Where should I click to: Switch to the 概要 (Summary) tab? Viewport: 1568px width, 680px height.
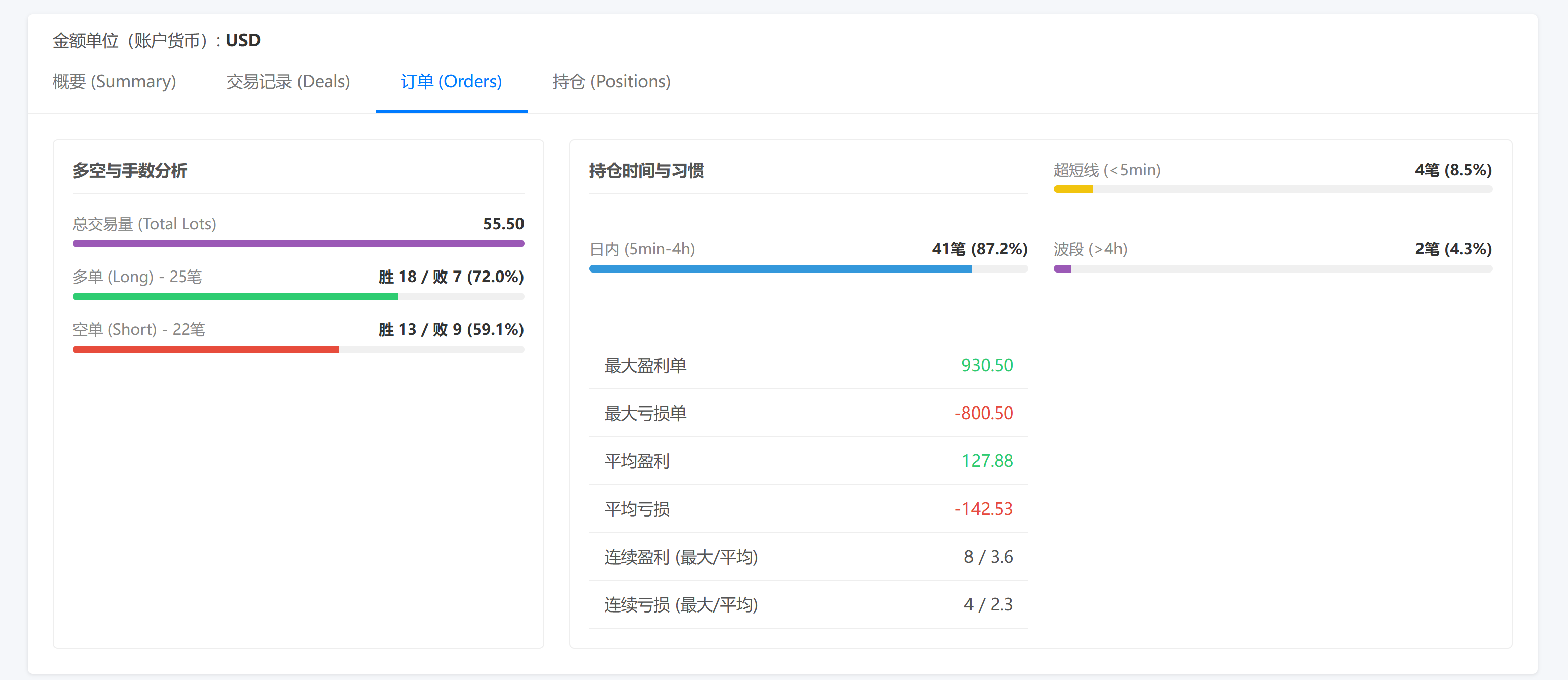pyautogui.click(x=114, y=81)
